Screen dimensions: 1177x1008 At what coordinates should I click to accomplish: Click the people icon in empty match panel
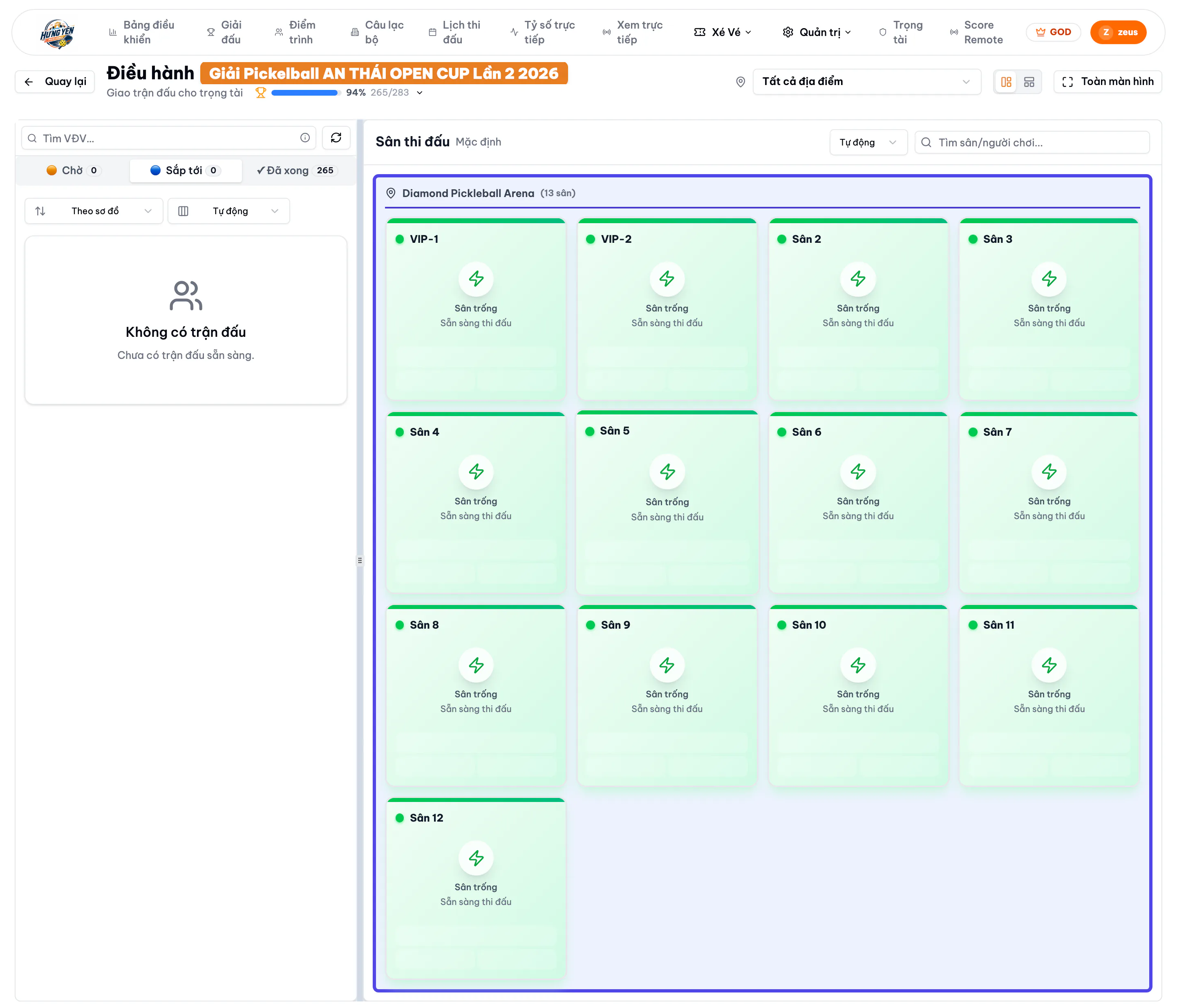186,296
